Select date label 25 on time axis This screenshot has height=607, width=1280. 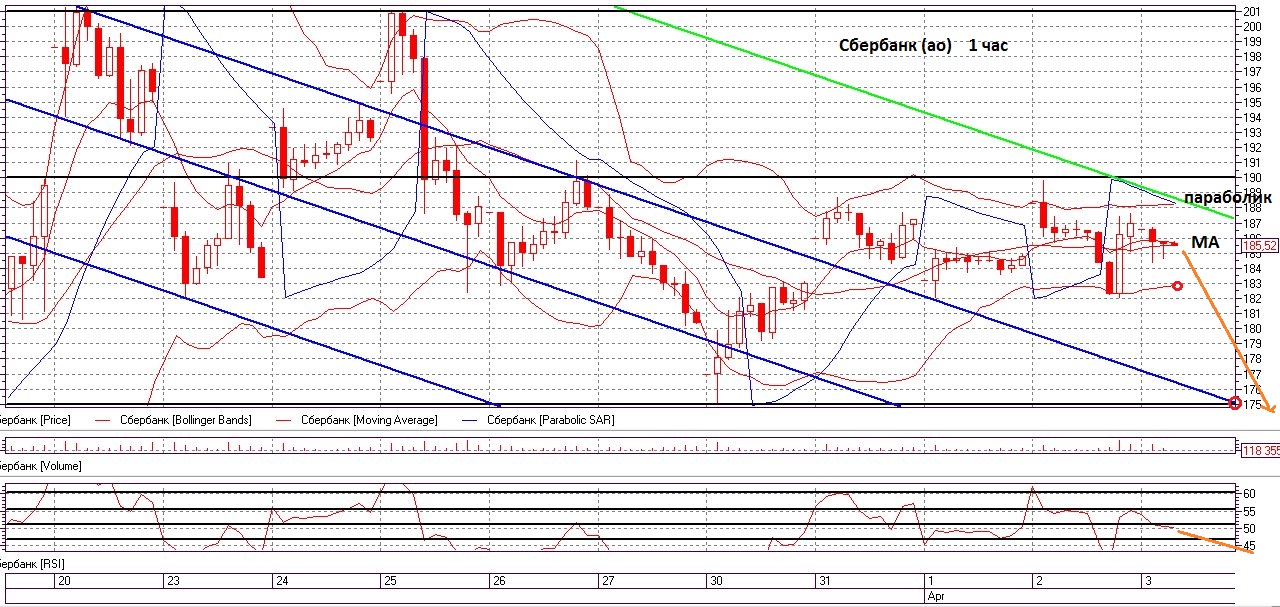[389, 581]
